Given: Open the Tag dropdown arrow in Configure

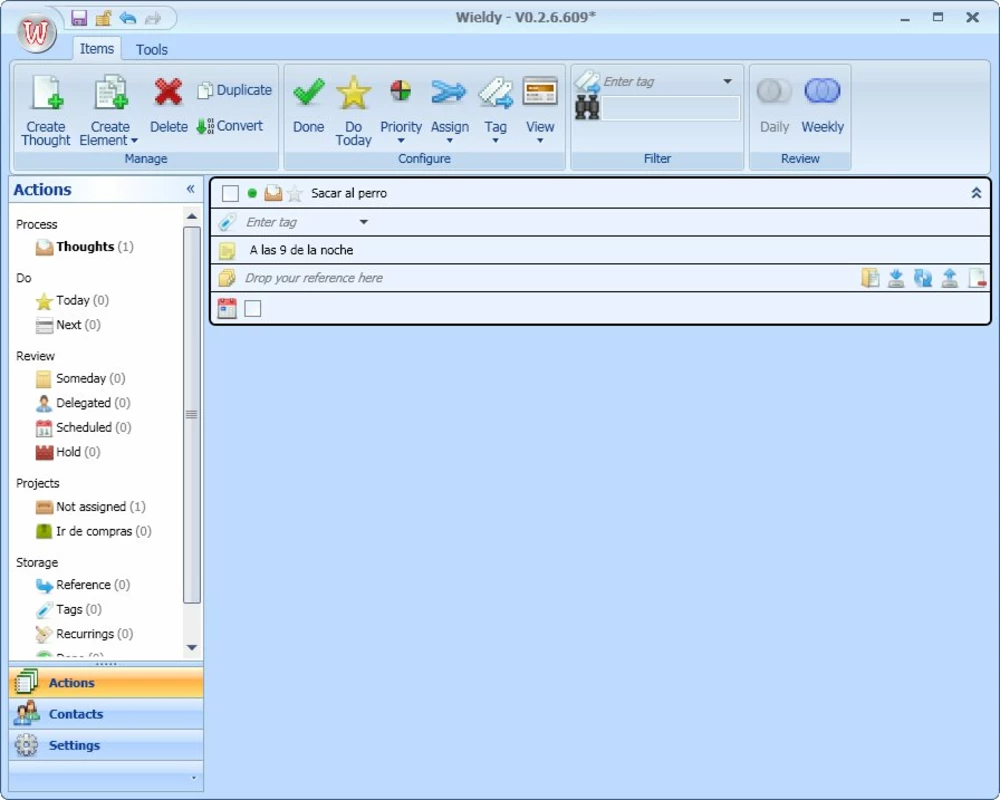Looking at the screenshot, I should tap(496, 141).
